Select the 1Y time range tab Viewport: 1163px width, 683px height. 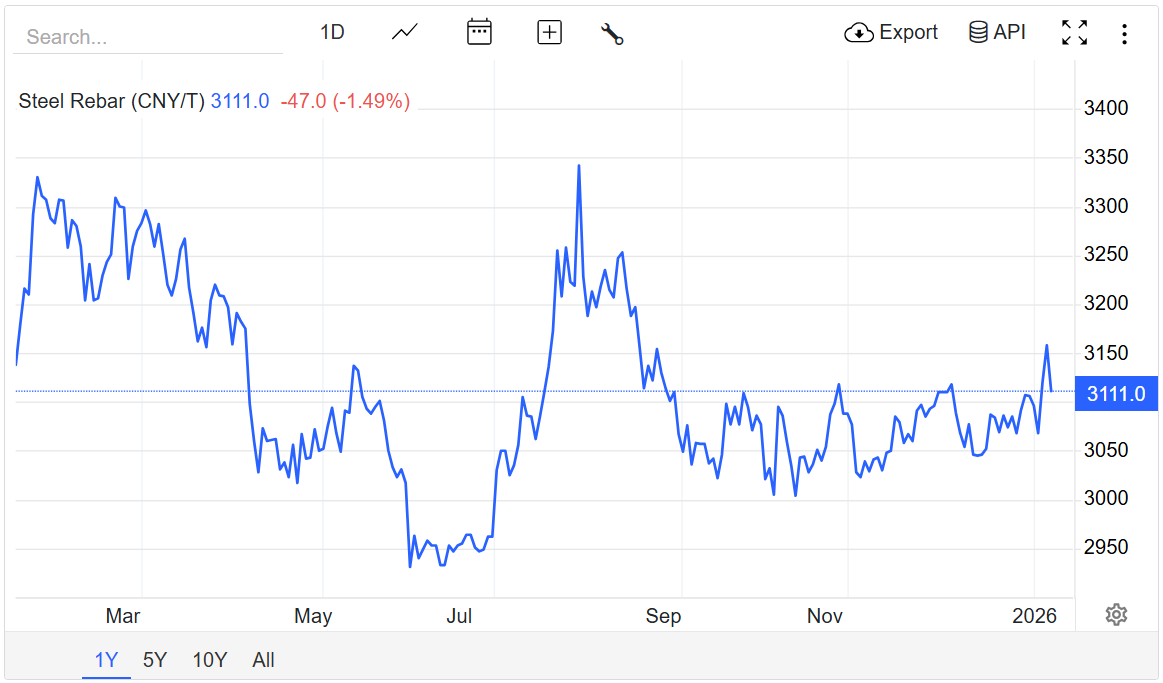click(x=106, y=660)
